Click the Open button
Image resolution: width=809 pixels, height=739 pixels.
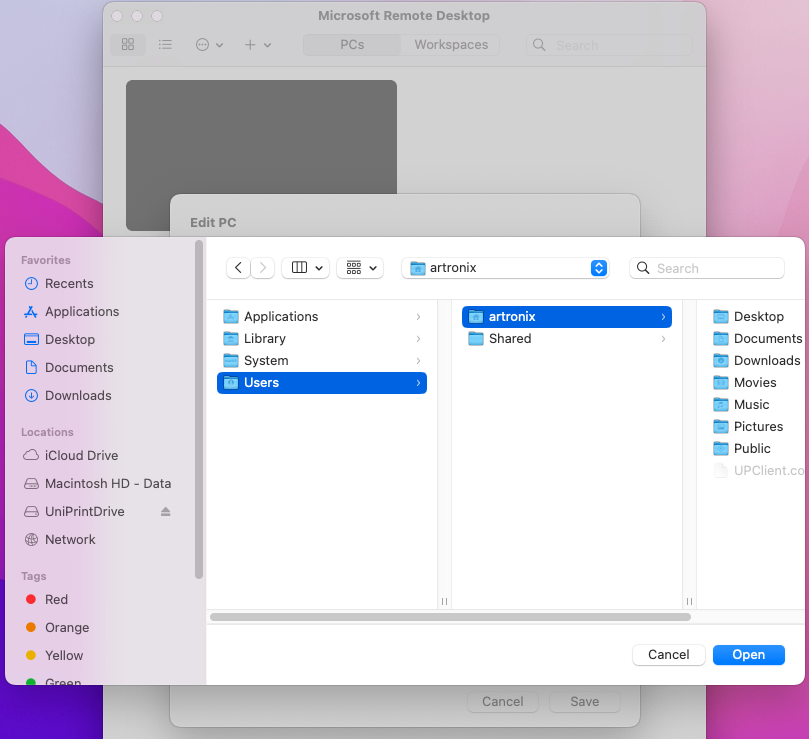click(749, 654)
